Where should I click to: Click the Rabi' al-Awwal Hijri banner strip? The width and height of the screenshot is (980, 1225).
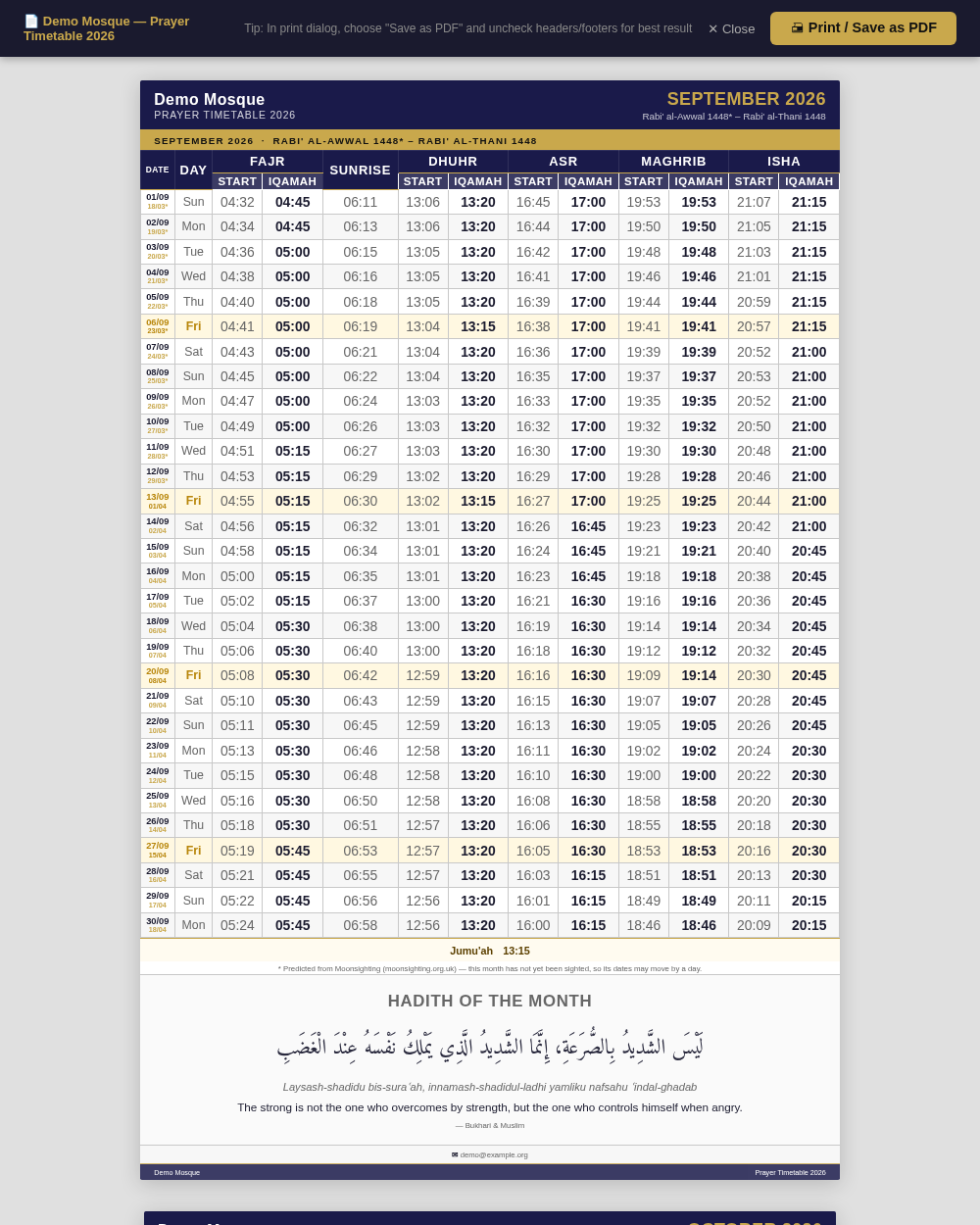coord(490,140)
